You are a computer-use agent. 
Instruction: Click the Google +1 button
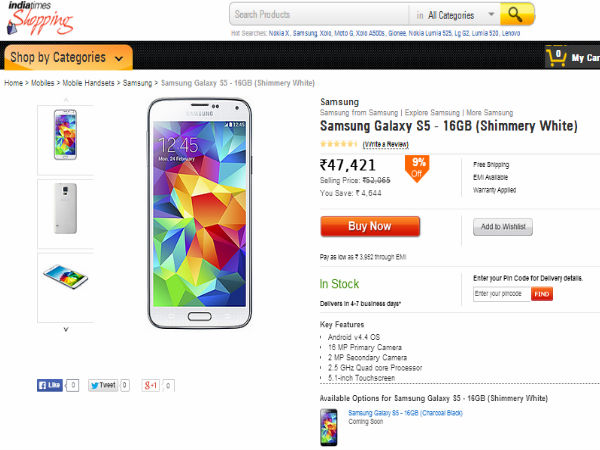(151, 385)
